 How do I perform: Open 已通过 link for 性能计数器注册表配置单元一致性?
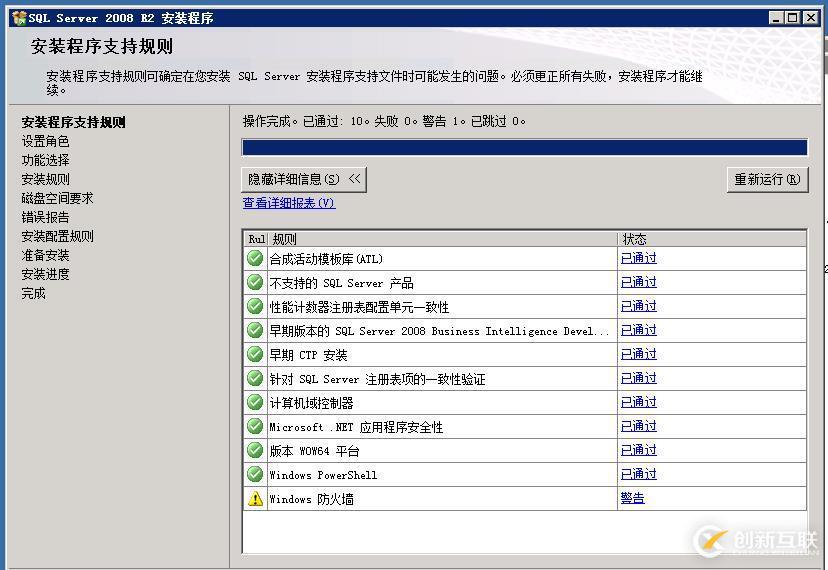638,306
